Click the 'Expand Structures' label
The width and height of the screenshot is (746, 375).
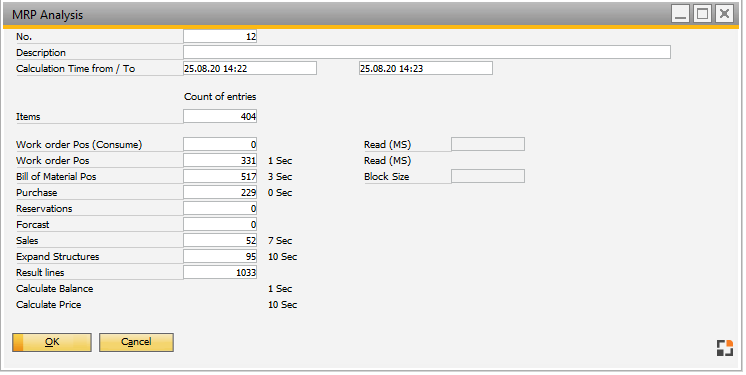pos(58,257)
